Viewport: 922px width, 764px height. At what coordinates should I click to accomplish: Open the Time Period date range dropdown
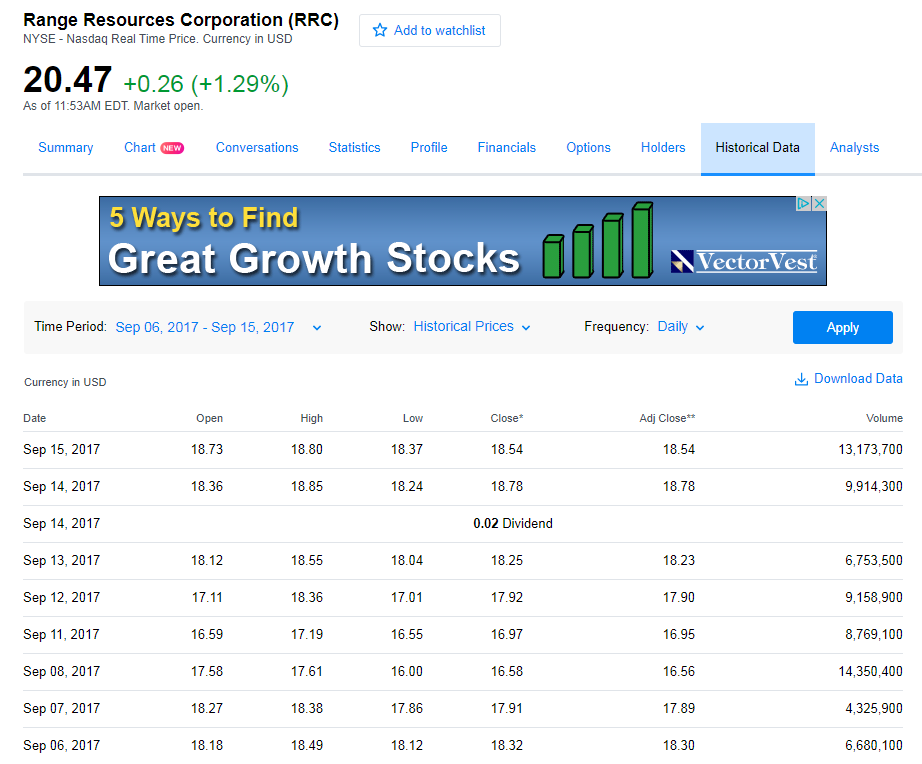coord(218,327)
